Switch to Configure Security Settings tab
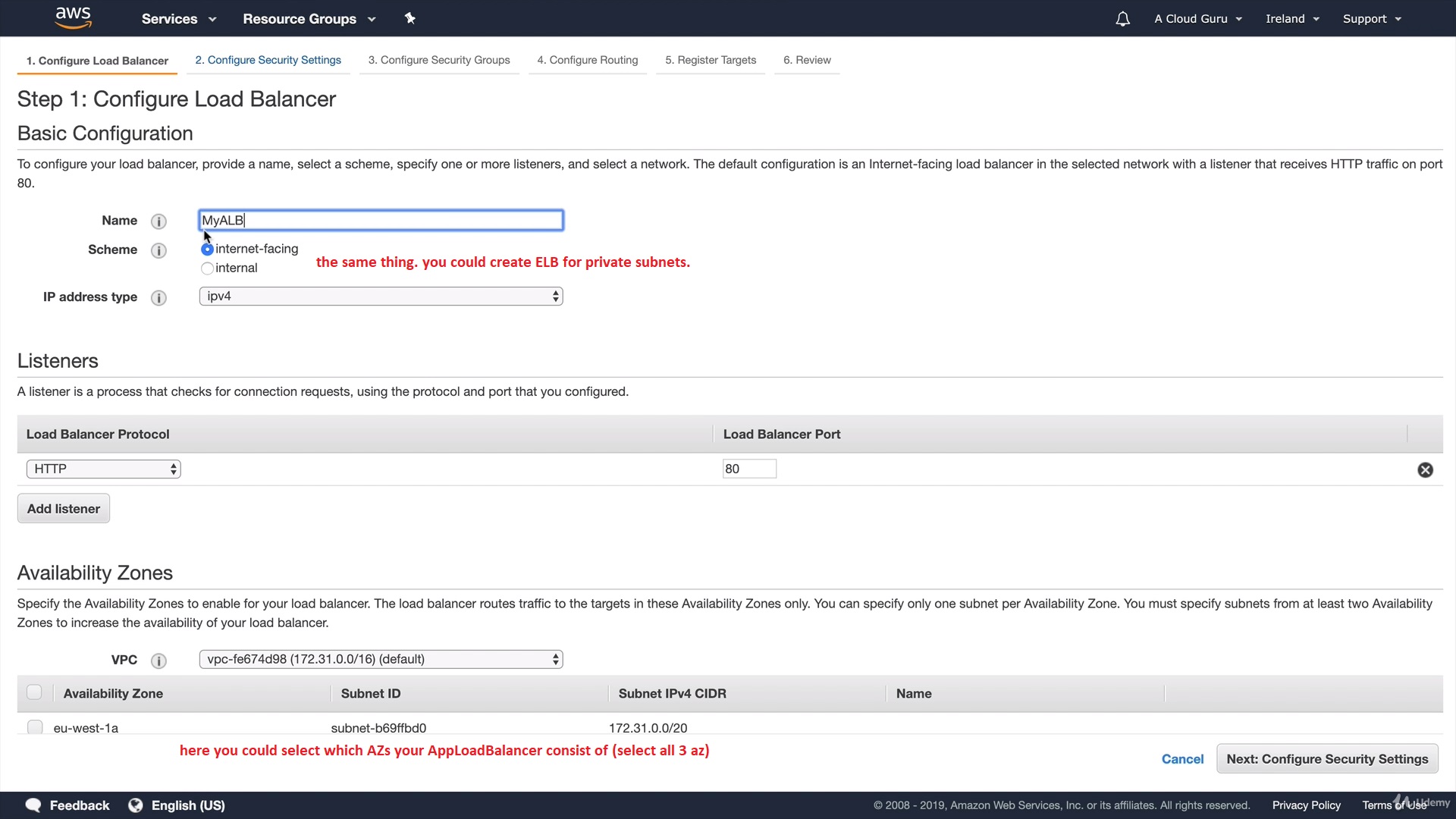The height and width of the screenshot is (819, 1456). pos(268,60)
